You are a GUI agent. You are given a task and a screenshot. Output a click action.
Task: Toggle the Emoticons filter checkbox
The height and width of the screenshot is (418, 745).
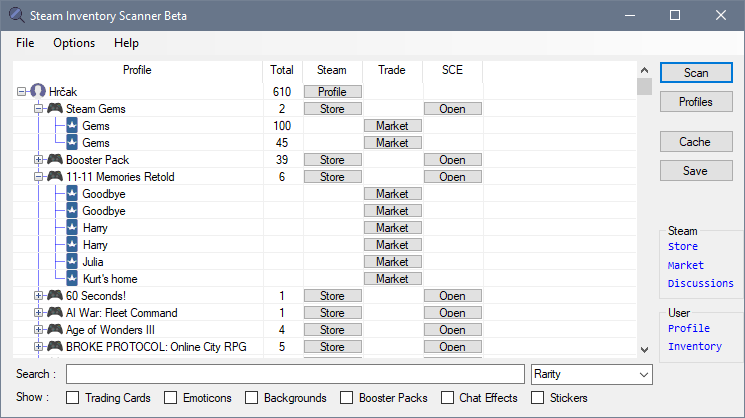pyautogui.click(x=171, y=398)
